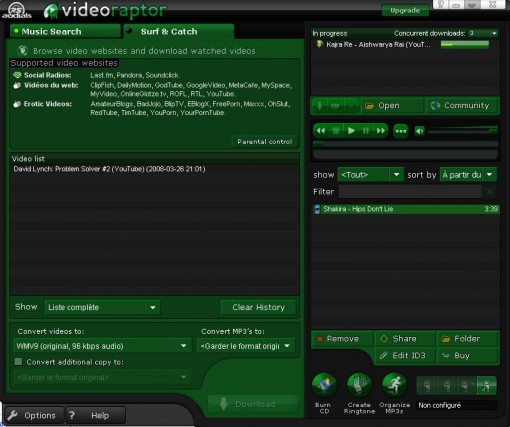Click the playback position seek bar

pyautogui.click(x=405, y=144)
